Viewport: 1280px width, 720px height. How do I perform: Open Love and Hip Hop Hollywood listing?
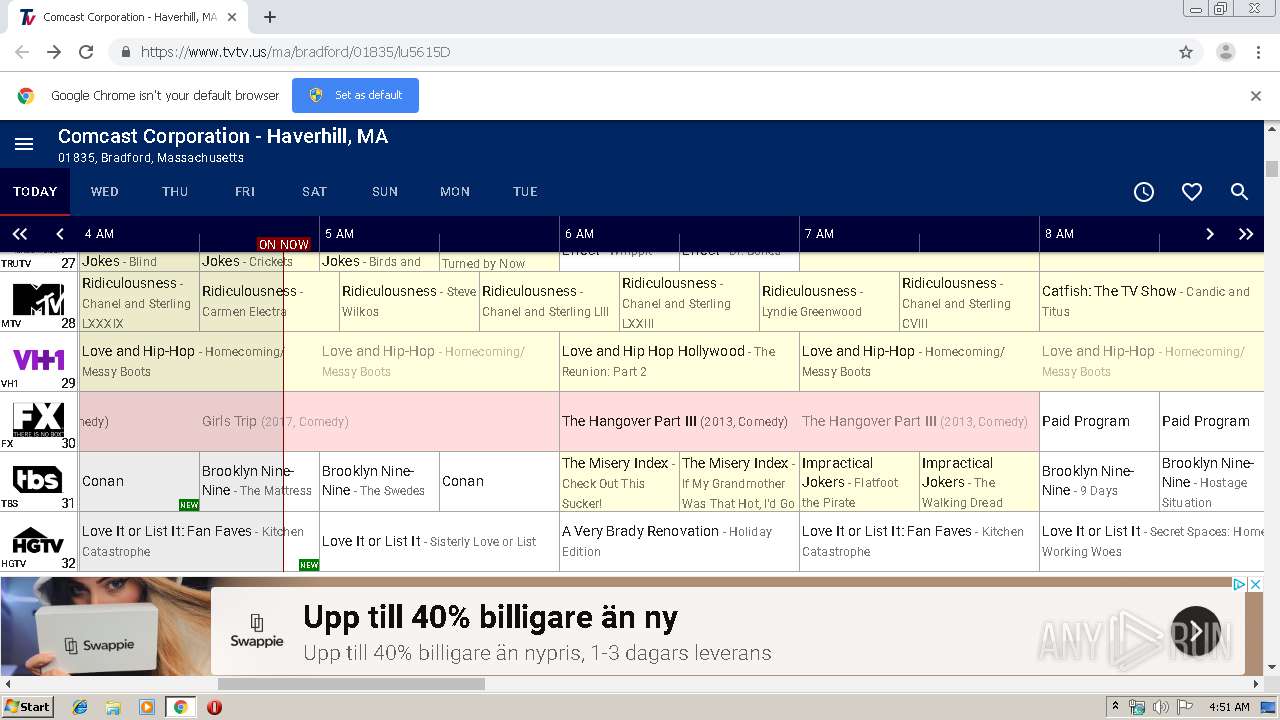pos(679,361)
